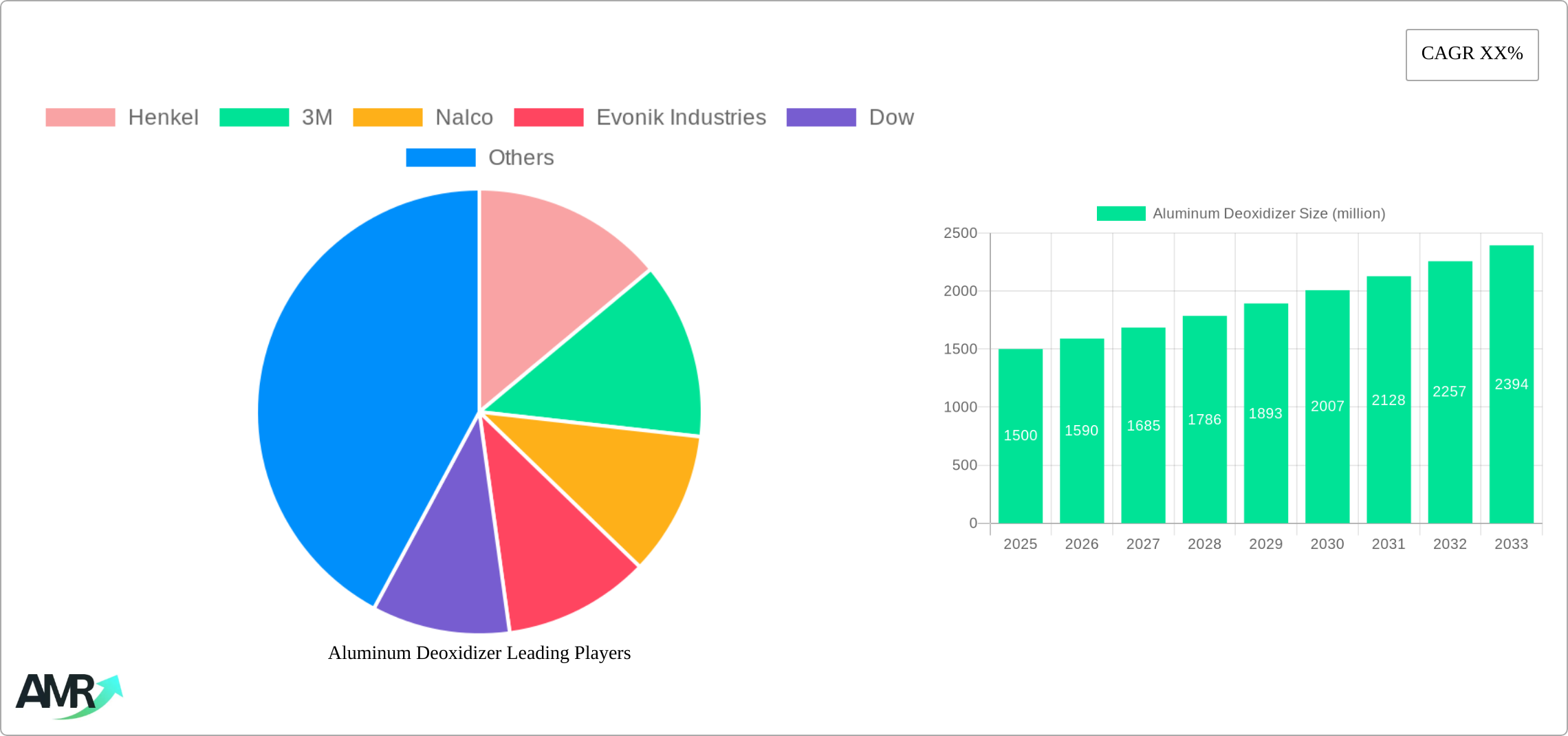1568x736 pixels.
Task: Click the 2025 bar labeled 1500
Action: 1021,436
